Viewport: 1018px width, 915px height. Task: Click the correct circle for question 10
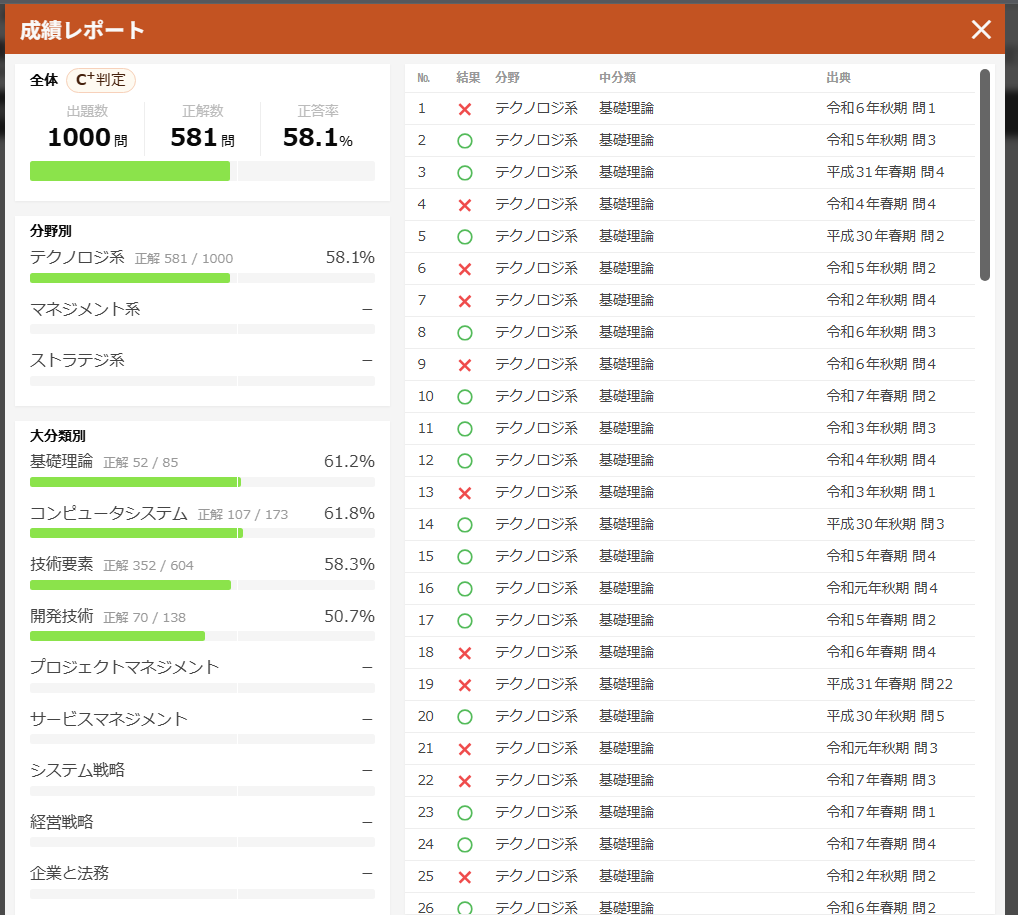tap(465, 397)
